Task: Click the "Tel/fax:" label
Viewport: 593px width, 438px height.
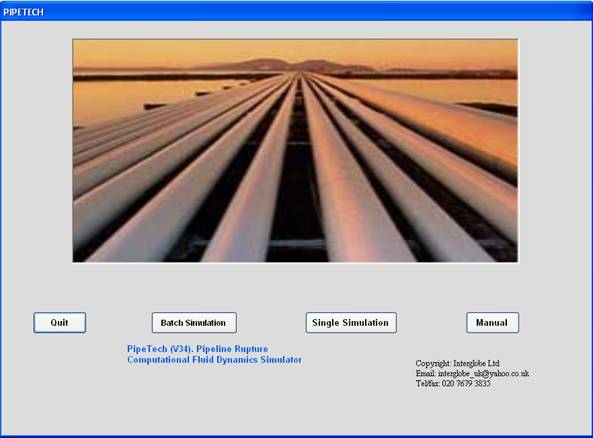Action: pyautogui.click(x=428, y=383)
